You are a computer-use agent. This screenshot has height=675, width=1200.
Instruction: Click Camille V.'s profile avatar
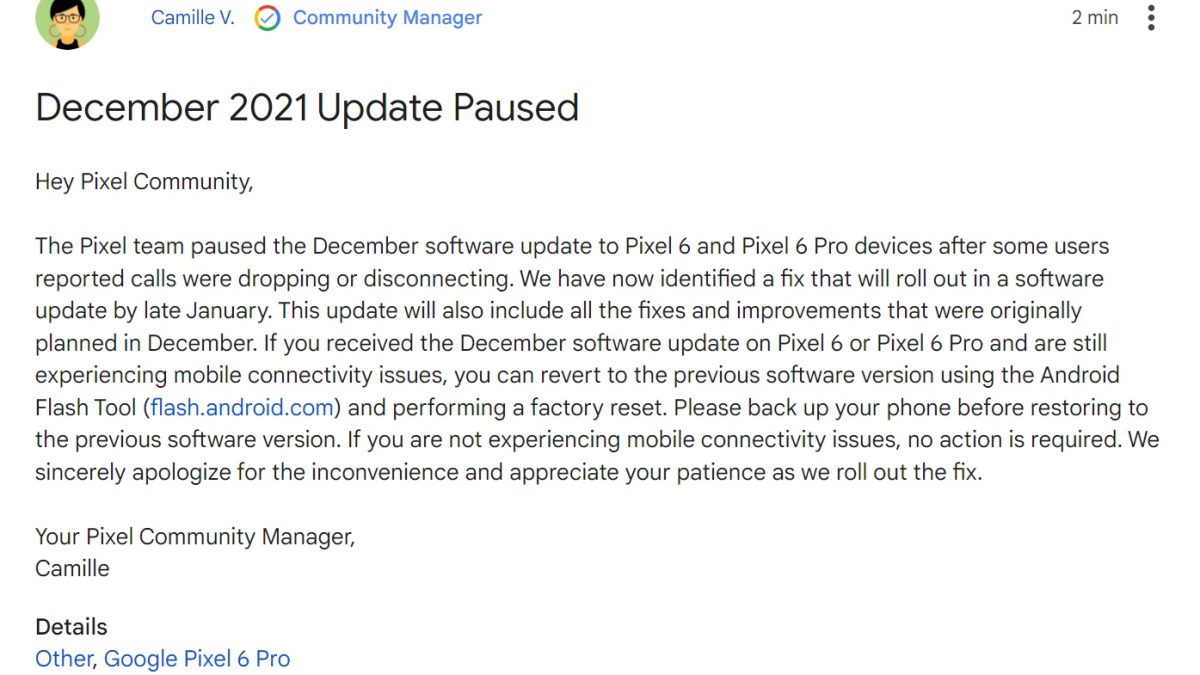(67, 20)
